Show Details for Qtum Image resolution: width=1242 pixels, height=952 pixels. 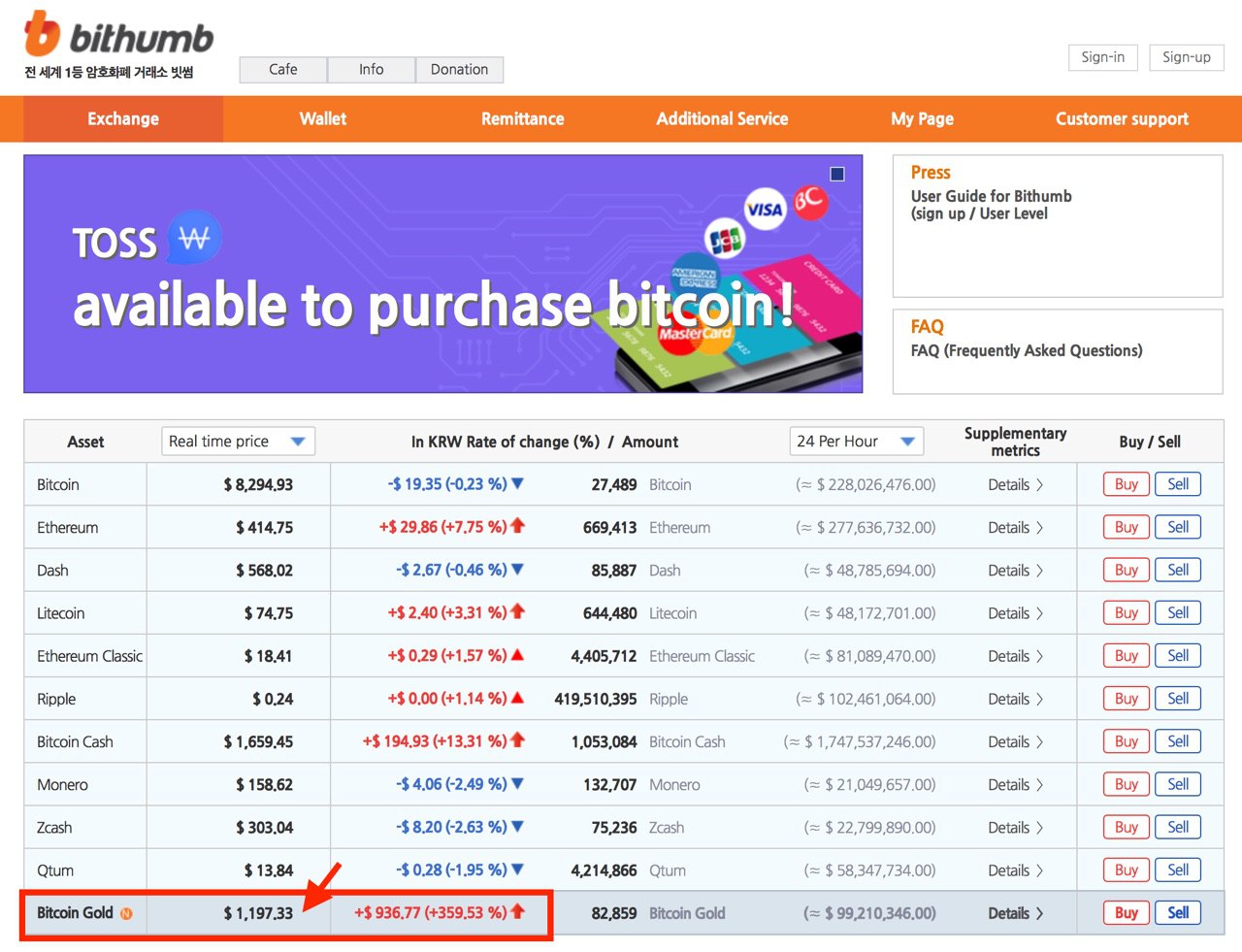coord(1015,870)
